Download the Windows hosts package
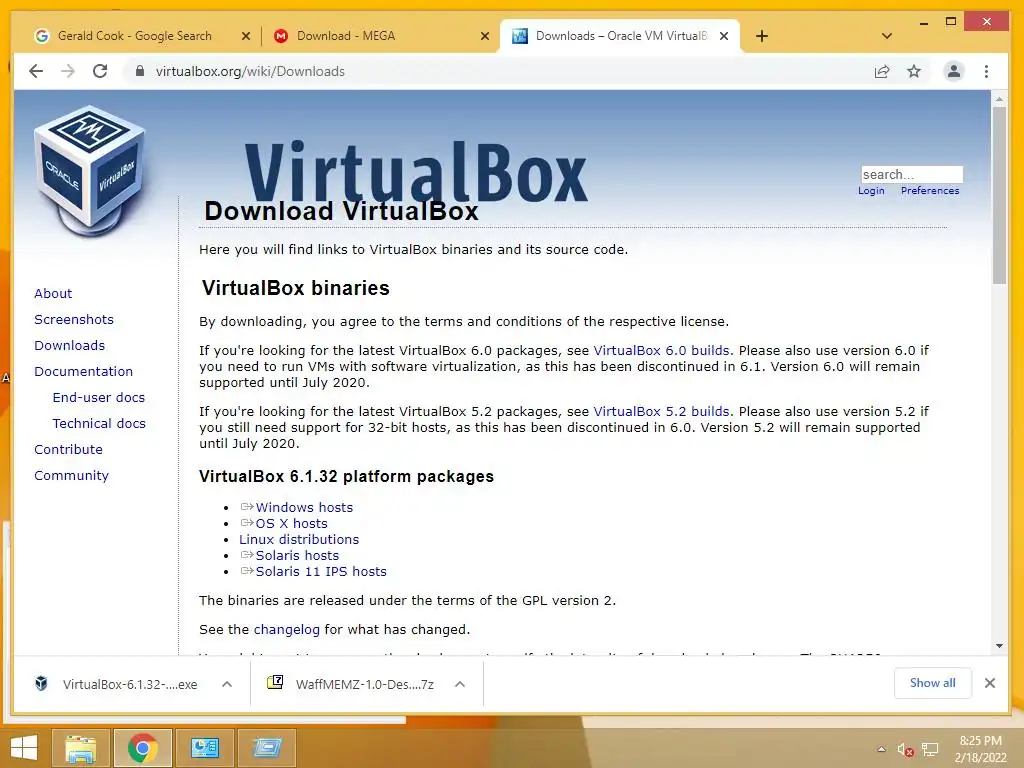This screenshot has width=1024, height=768. 304,507
